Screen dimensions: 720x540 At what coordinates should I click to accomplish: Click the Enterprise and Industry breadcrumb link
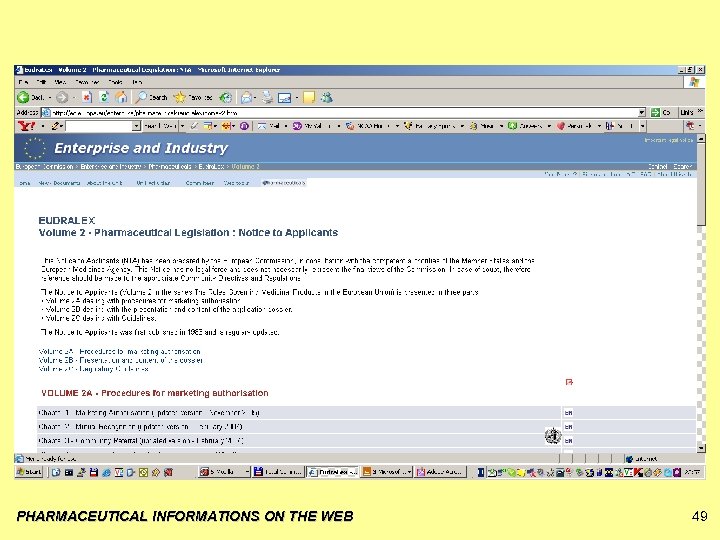[x=111, y=167]
